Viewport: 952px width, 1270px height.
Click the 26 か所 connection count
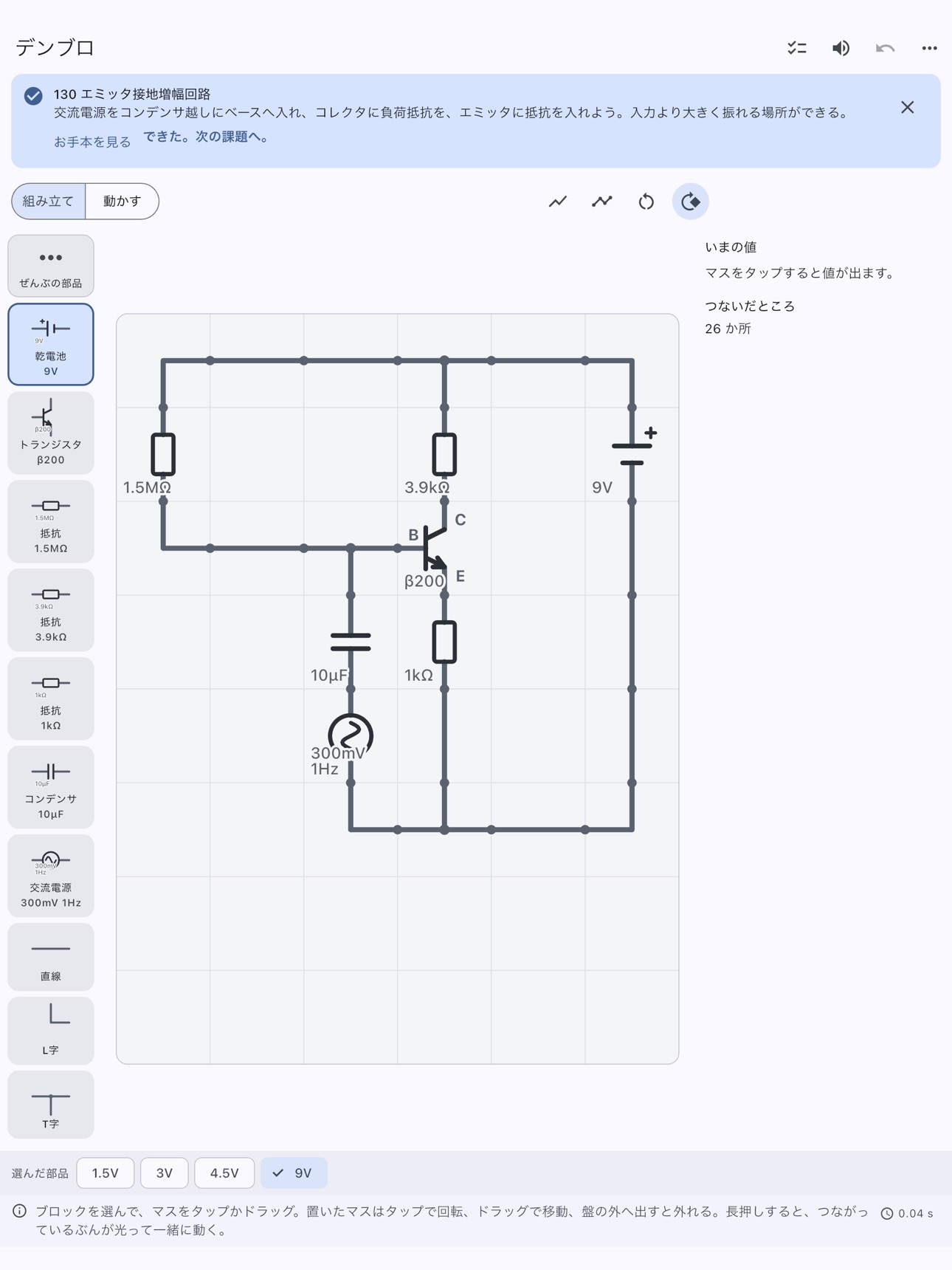(728, 329)
